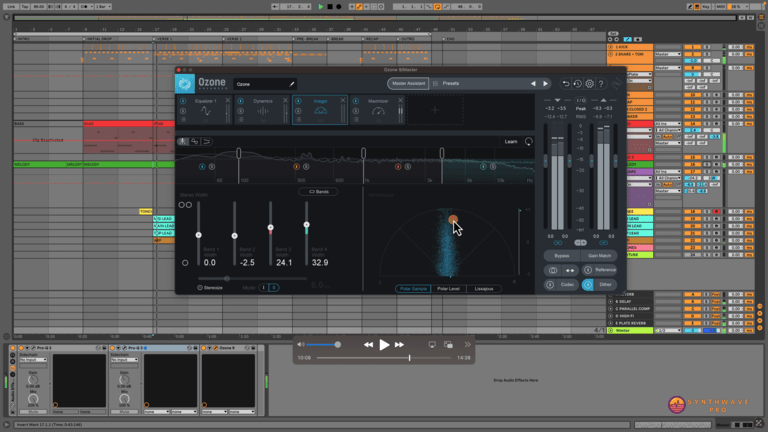Viewport: 768px width, 432px height.
Task: Go to previous preset with left arrow
Action: pyautogui.click(x=533, y=84)
